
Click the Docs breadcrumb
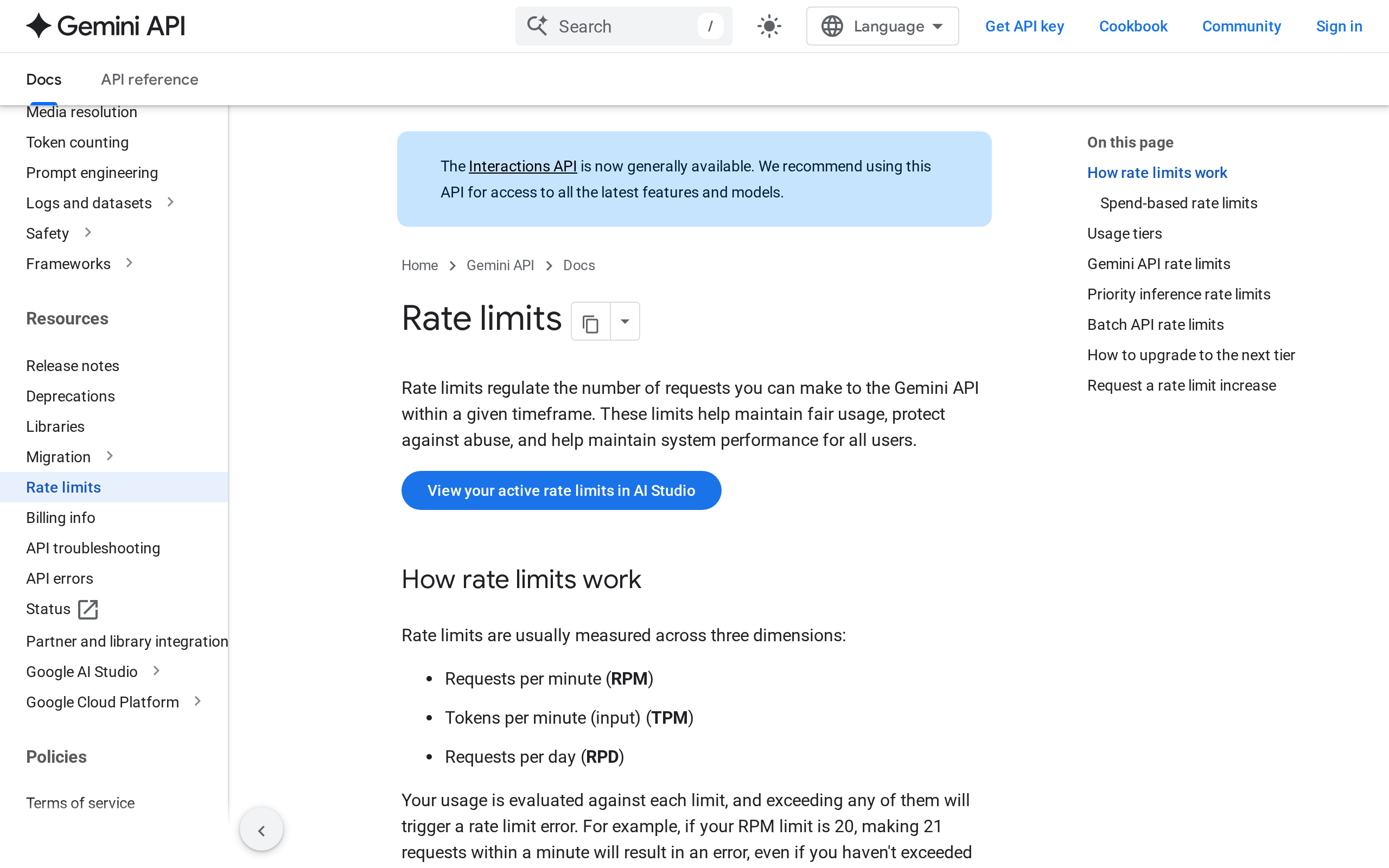(578, 265)
